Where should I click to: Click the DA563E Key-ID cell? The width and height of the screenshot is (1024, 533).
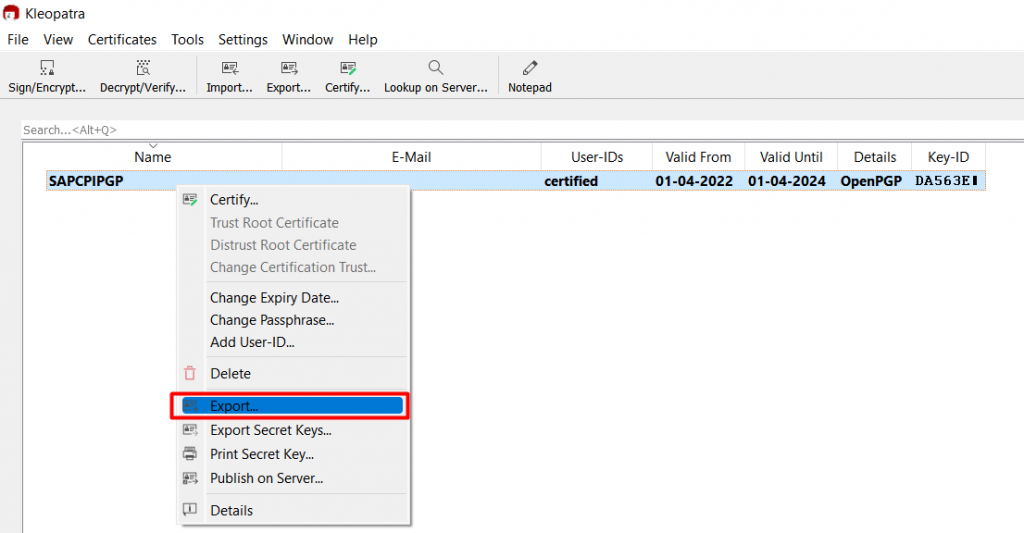click(946, 181)
